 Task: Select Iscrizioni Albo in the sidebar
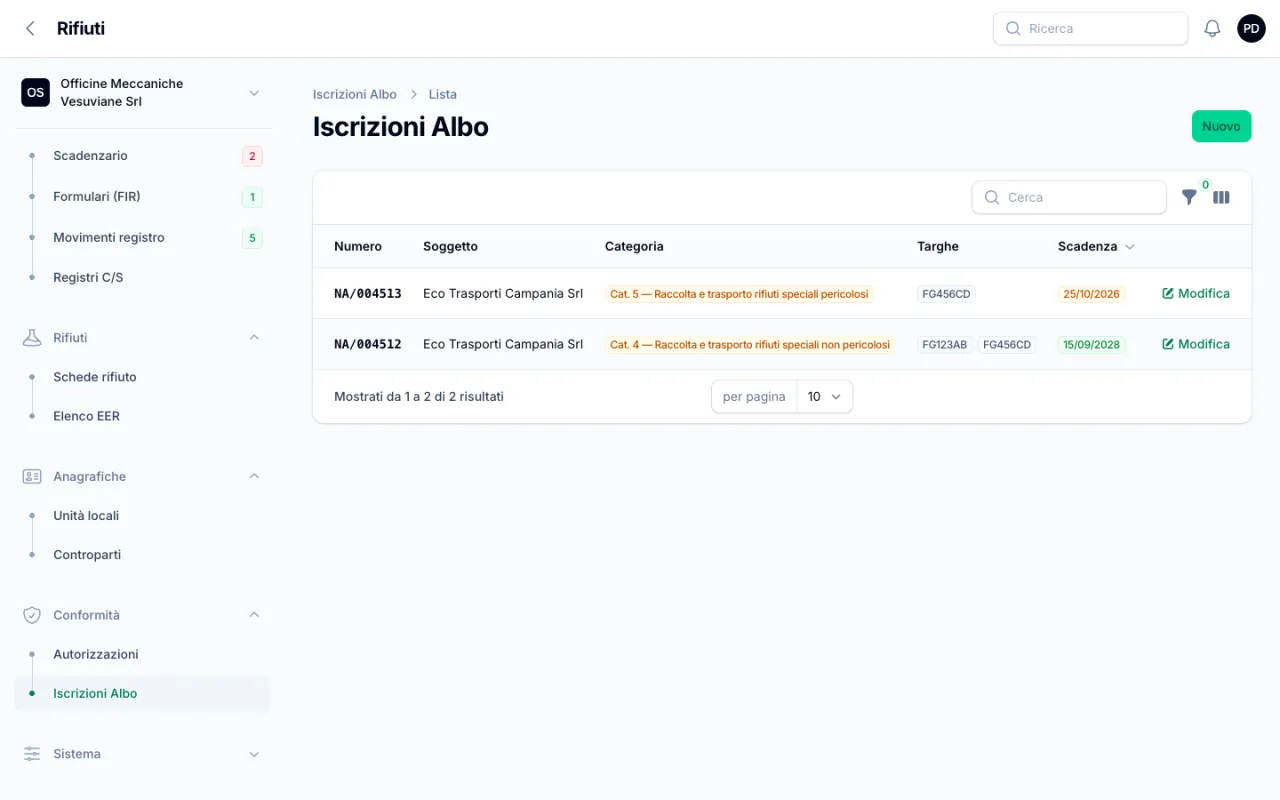[x=142, y=694]
